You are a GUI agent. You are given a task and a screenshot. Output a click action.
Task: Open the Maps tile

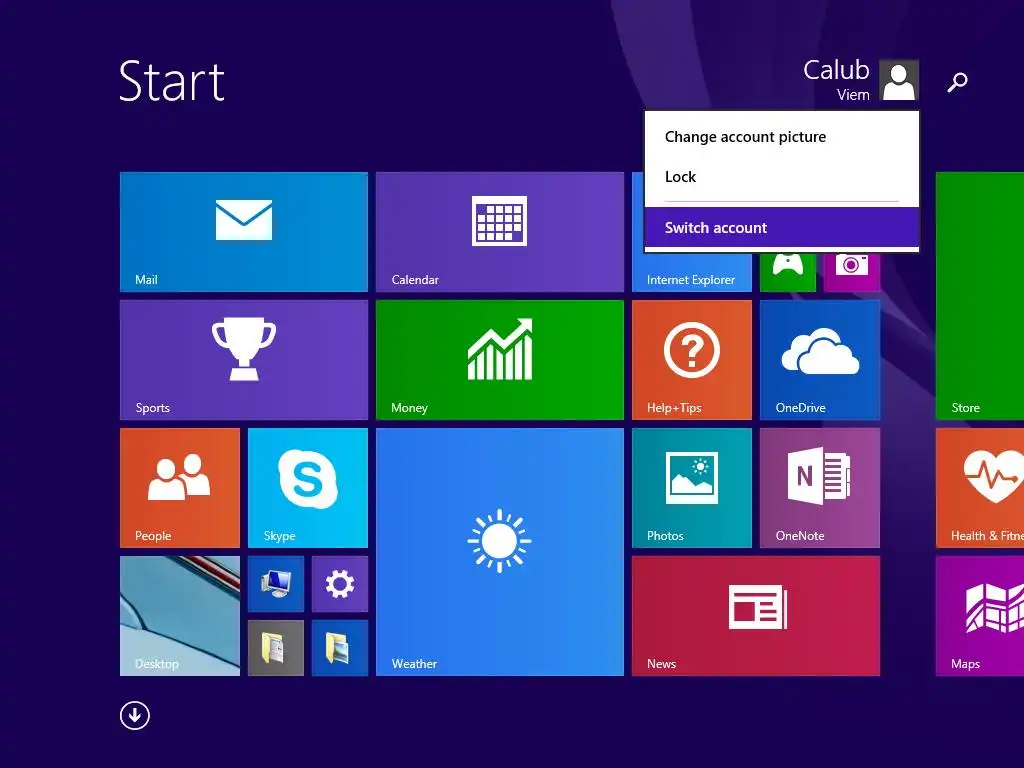point(980,616)
